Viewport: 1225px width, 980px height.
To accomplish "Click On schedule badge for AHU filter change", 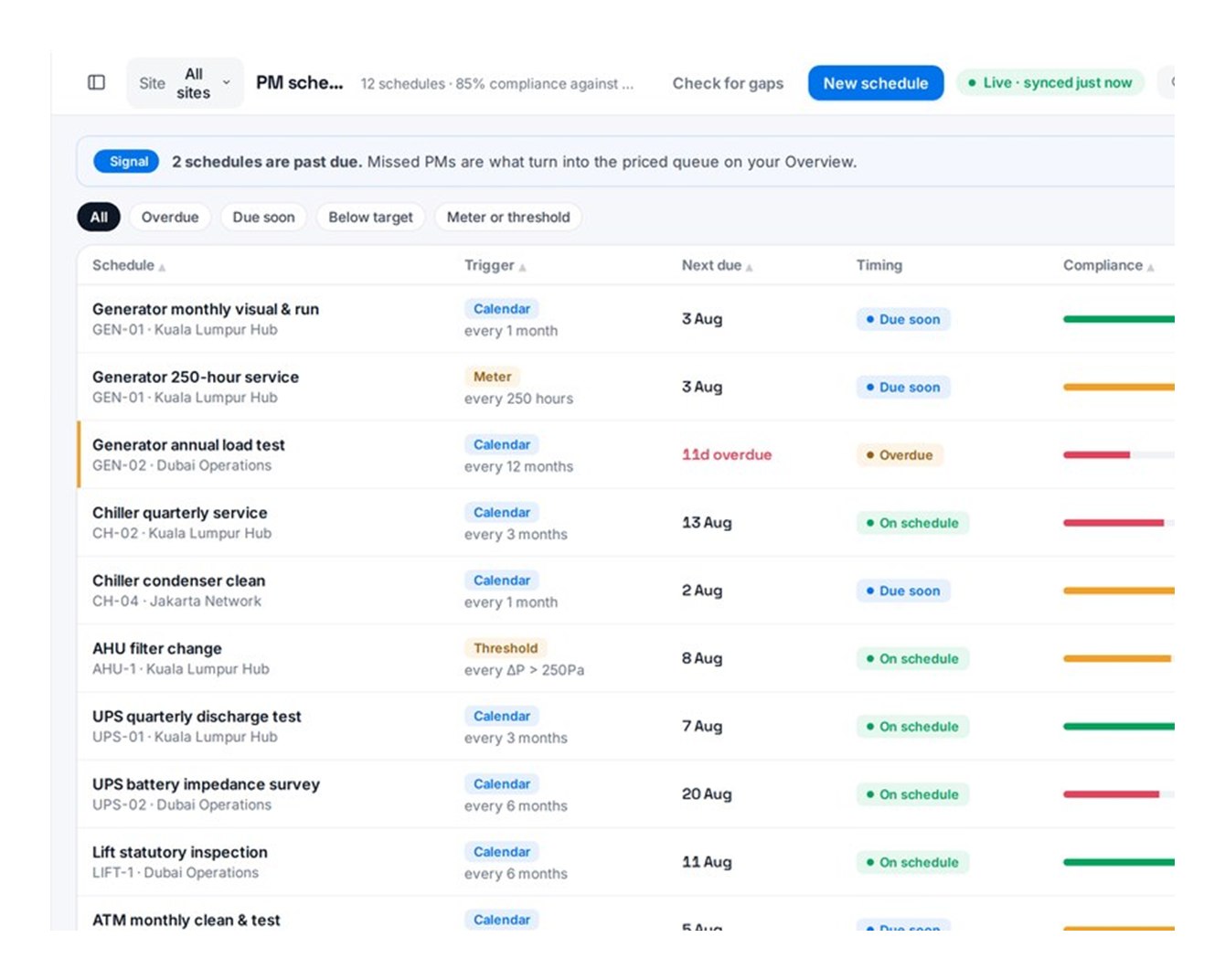I will pyautogui.click(x=912, y=658).
